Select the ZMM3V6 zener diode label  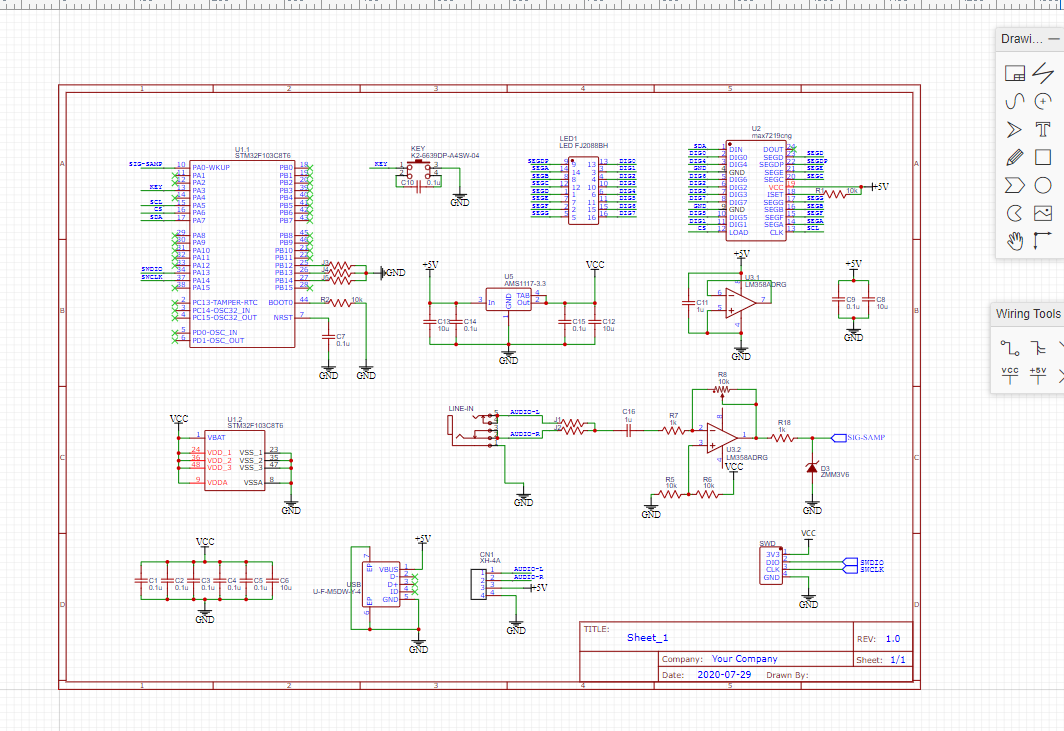click(835, 475)
